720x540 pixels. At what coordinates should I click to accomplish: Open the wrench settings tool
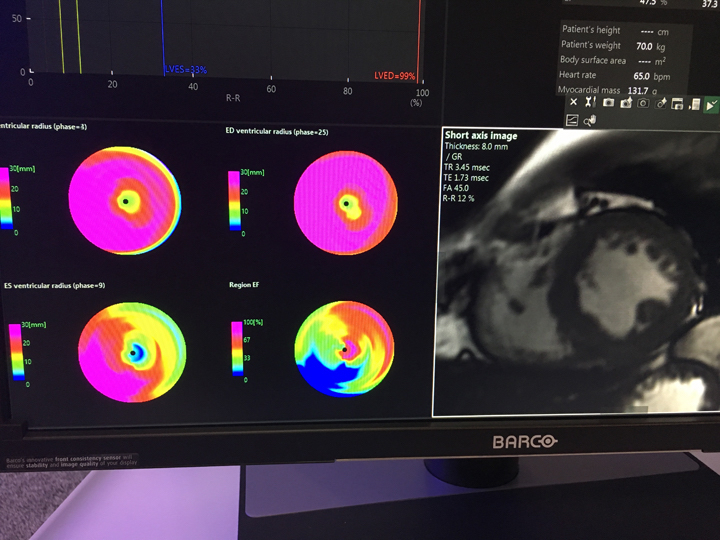pos(589,103)
